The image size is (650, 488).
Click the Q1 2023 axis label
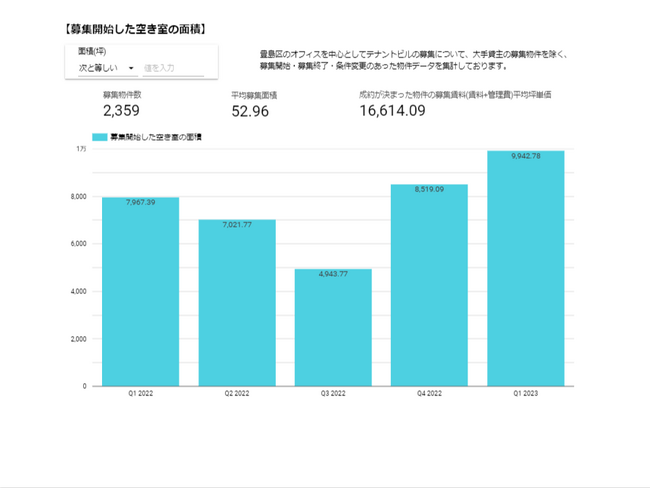click(x=525, y=395)
